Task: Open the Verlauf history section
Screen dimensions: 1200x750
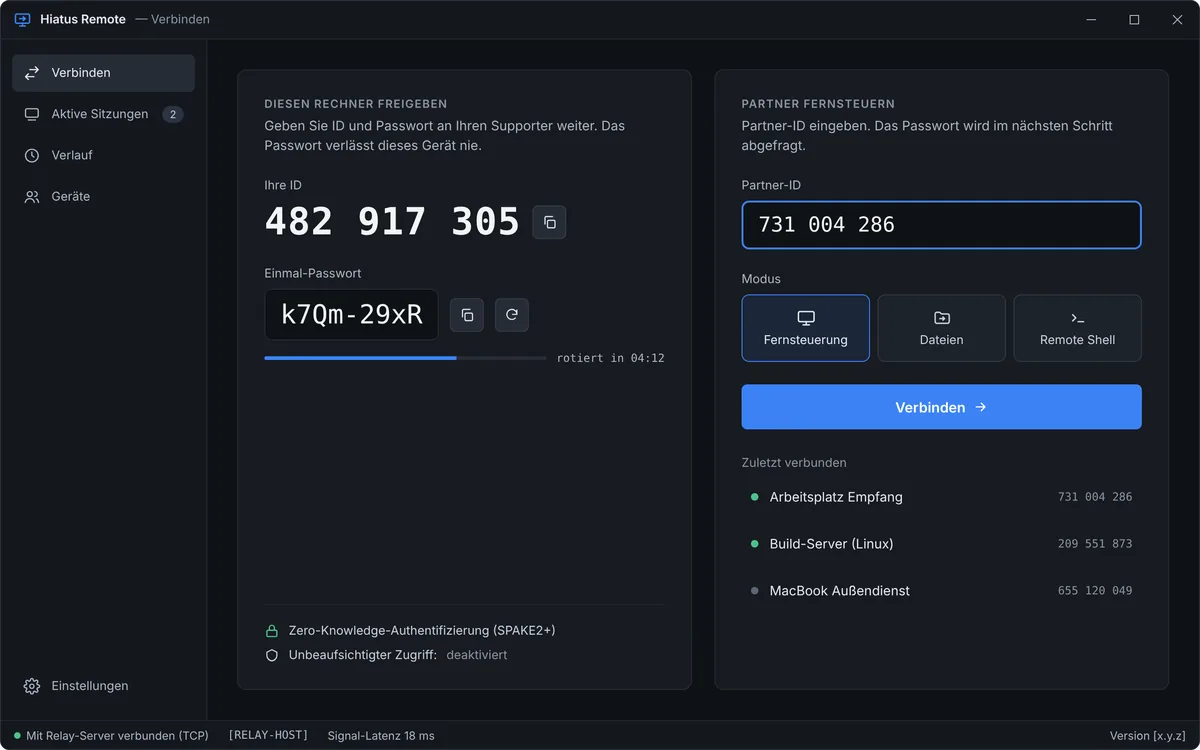Action: click(x=103, y=155)
